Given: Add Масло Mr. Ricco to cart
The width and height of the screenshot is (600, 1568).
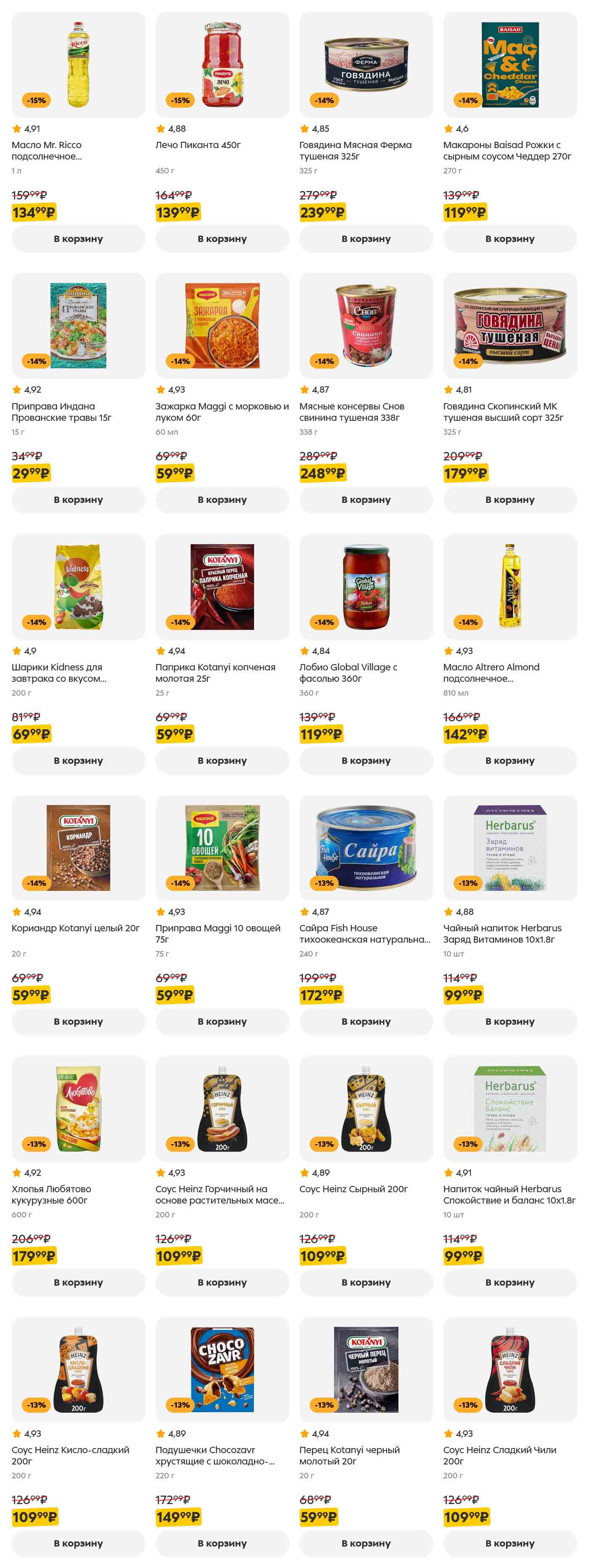Looking at the screenshot, I should click(x=78, y=239).
